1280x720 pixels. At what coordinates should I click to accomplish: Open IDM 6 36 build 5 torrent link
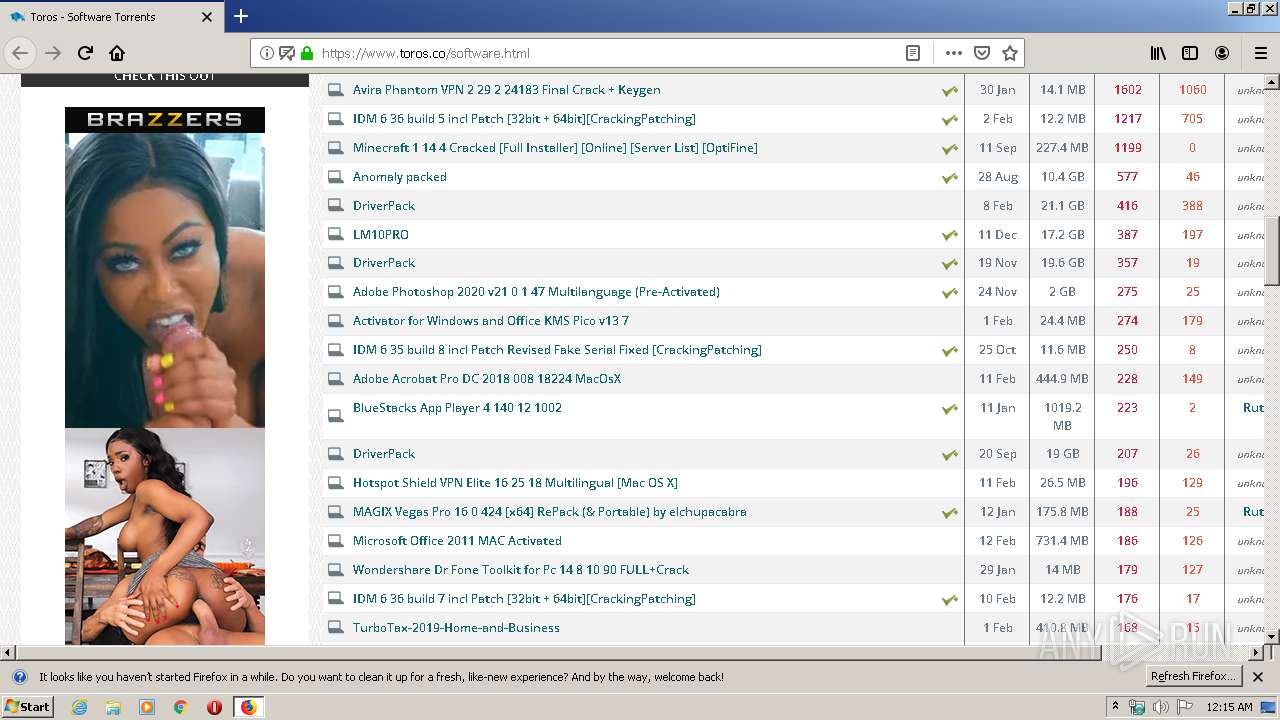point(524,119)
